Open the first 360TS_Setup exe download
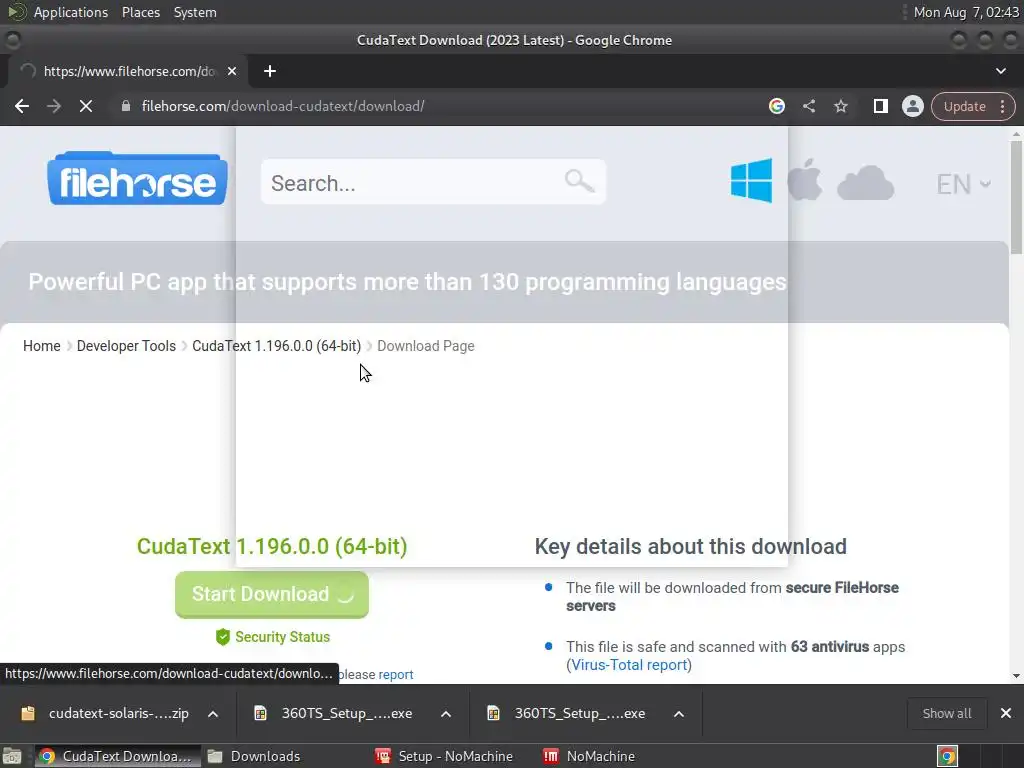The height and width of the screenshot is (768, 1024). point(334,713)
